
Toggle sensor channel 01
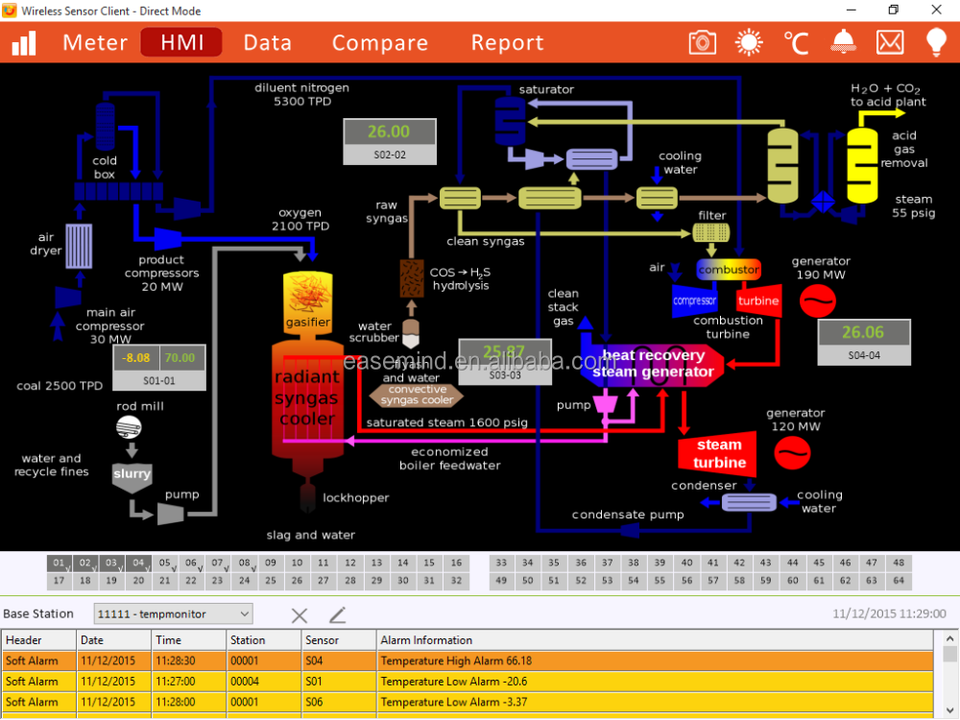(59, 563)
